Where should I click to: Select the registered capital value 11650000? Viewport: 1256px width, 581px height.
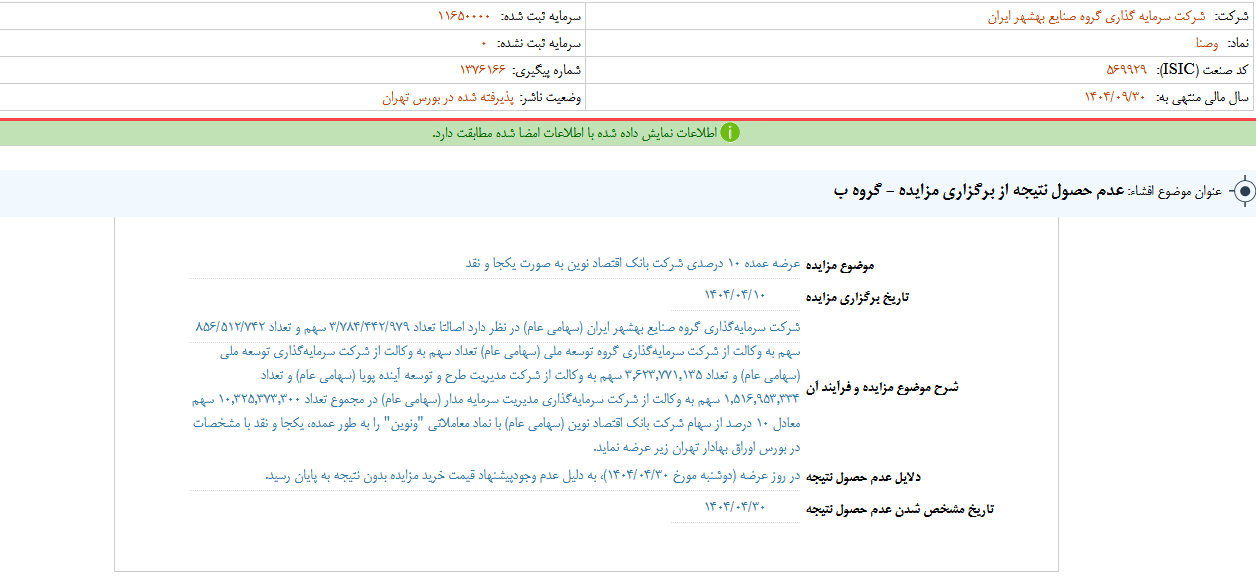464,17
